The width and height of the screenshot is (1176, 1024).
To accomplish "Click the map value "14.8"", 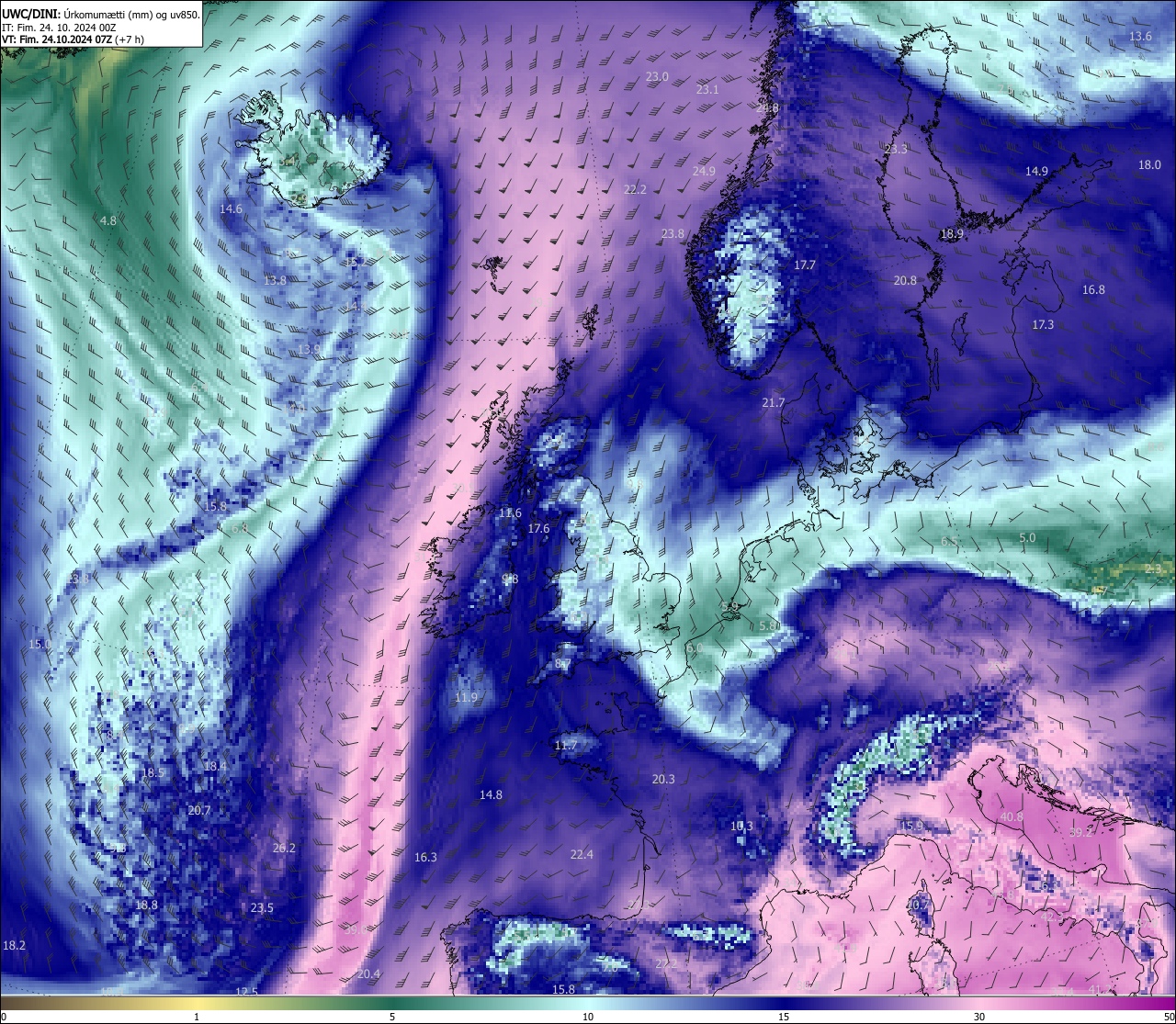I will point(491,795).
